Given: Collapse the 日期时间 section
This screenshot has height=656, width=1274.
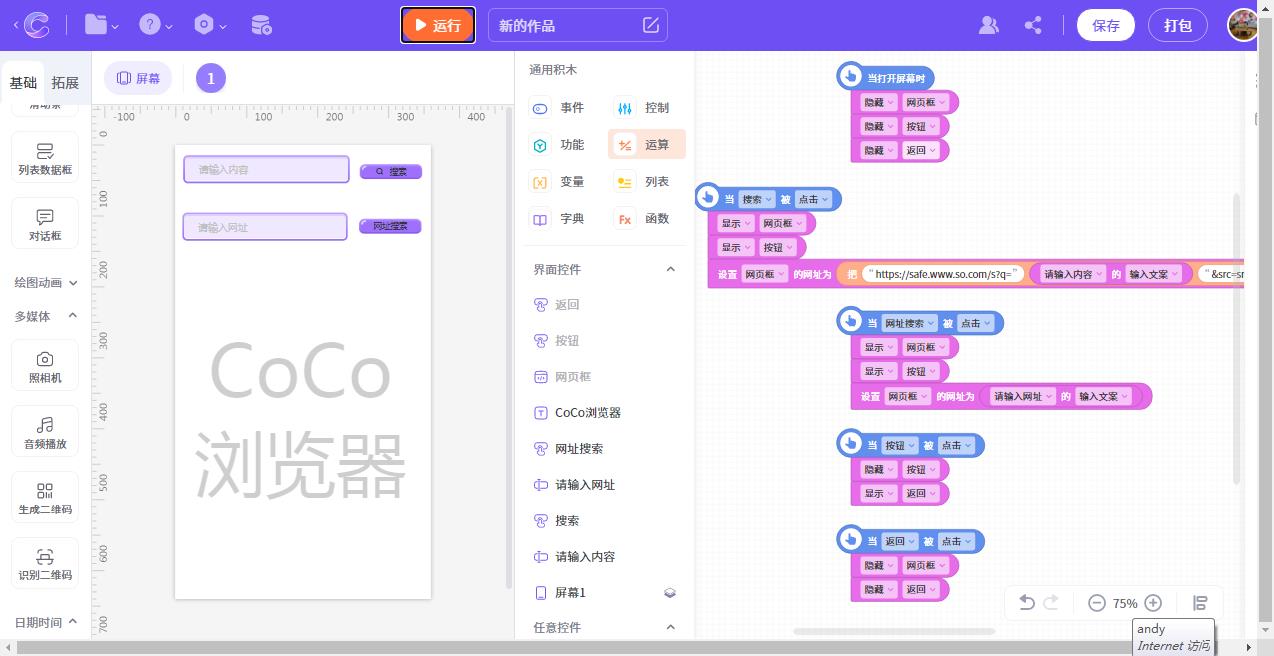Looking at the screenshot, I should tap(45, 622).
